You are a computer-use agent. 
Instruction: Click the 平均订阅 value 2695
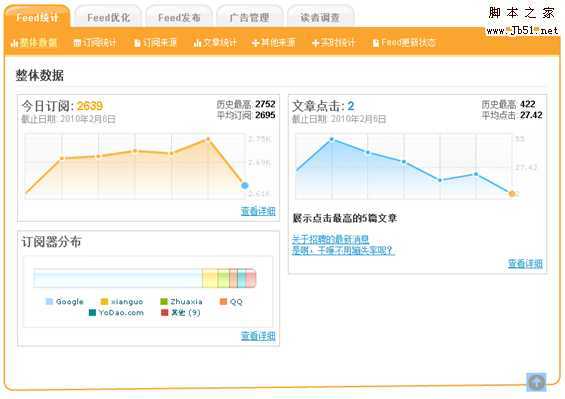pyautogui.click(x=265, y=115)
